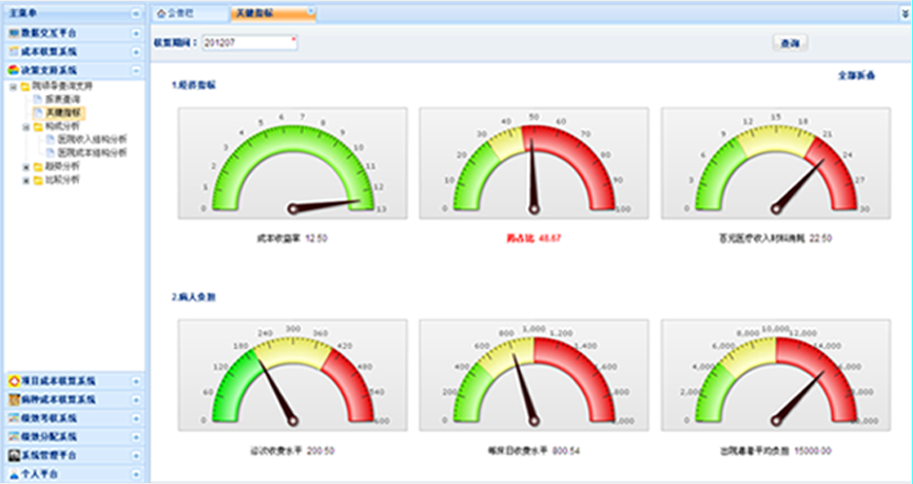Click the 病种成本核算系统 icon
The height and width of the screenshot is (484, 913).
14,400
